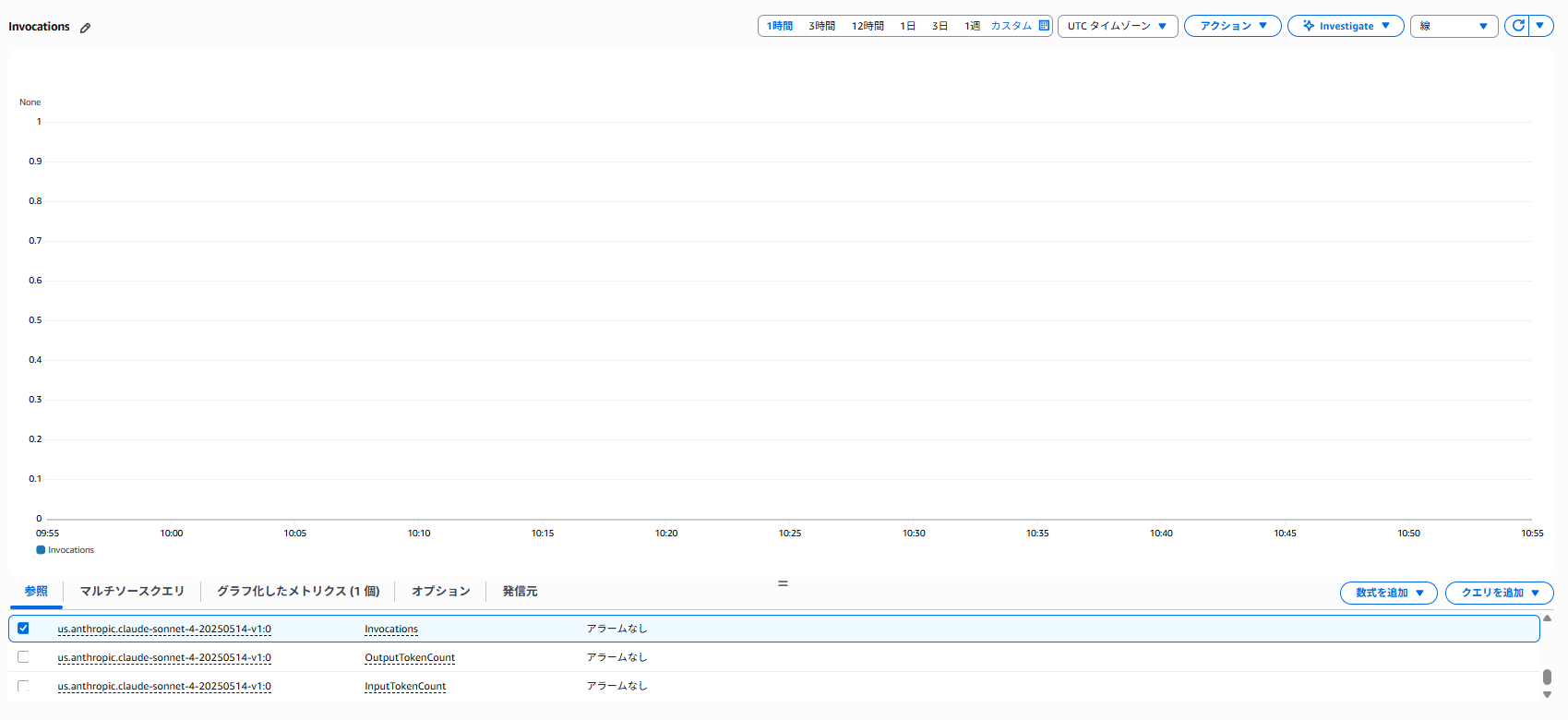Click the OutputTokenCount metric name link

point(410,658)
